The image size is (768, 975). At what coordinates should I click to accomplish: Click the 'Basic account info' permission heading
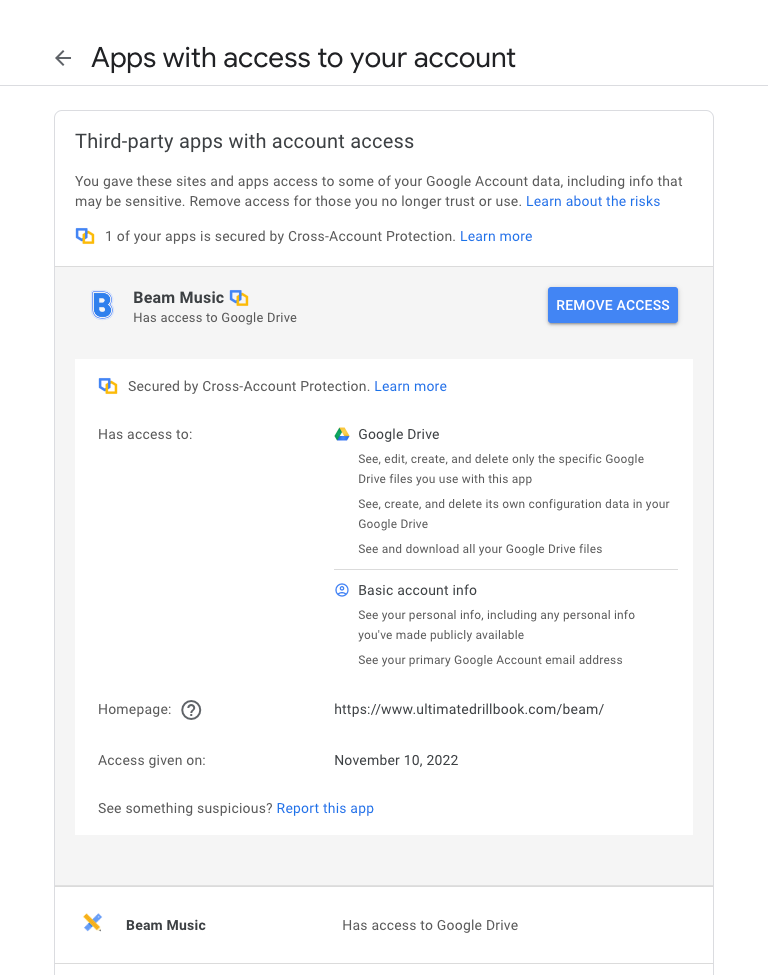pyautogui.click(x=418, y=590)
